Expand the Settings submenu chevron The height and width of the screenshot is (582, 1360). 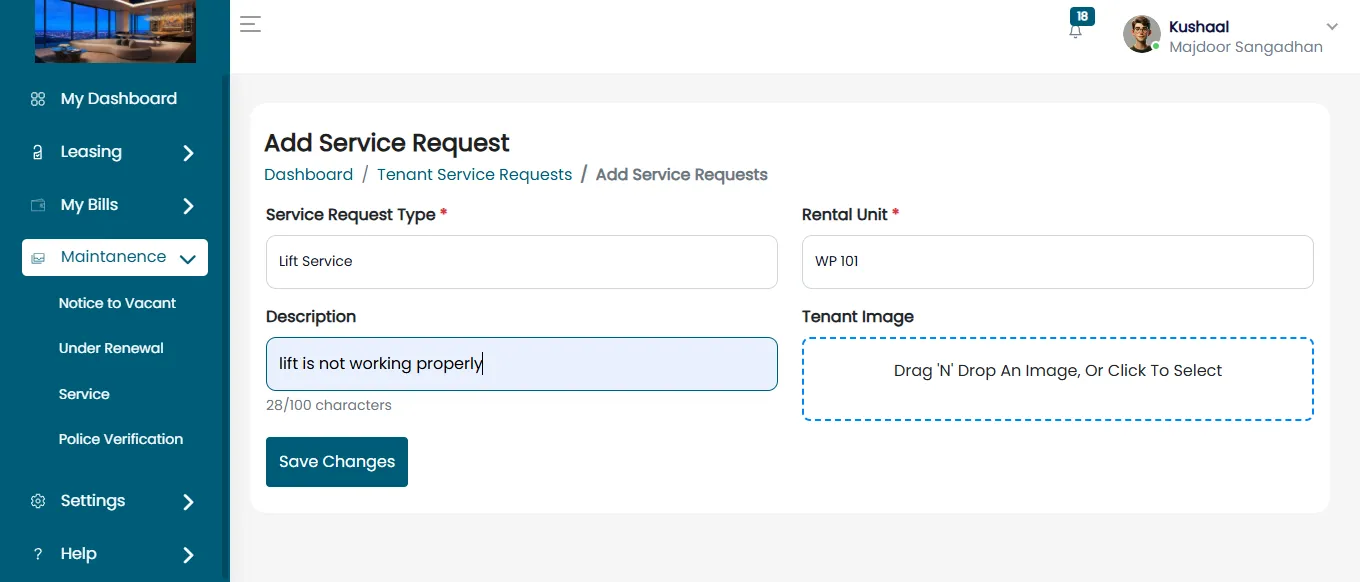point(188,502)
